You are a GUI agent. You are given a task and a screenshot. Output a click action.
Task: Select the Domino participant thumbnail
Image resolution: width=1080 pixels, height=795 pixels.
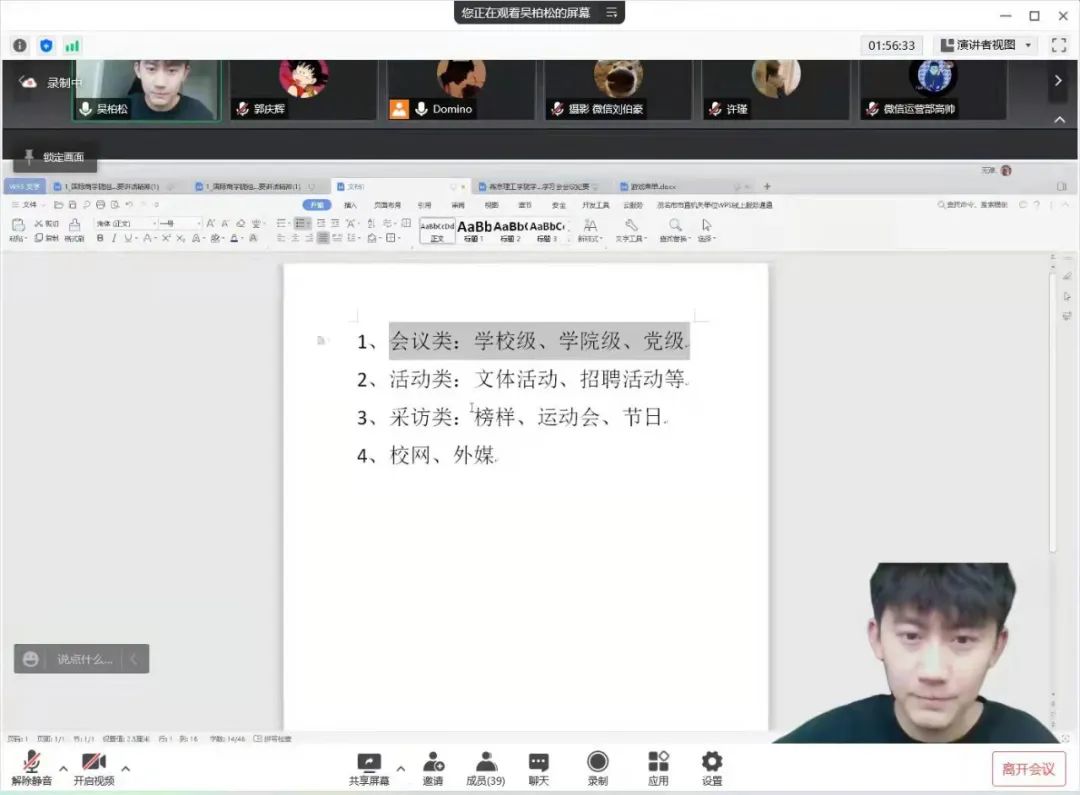point(461,89)
